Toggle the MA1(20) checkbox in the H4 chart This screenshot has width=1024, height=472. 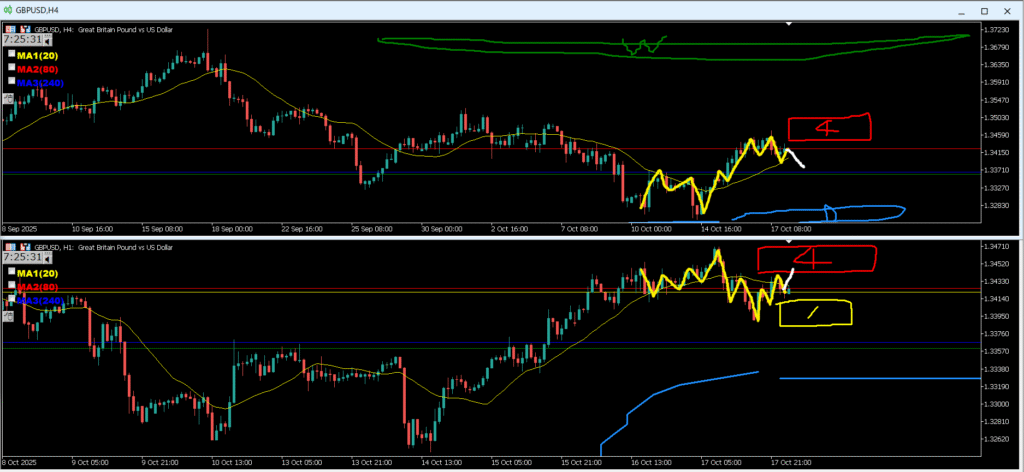(12, 53)
